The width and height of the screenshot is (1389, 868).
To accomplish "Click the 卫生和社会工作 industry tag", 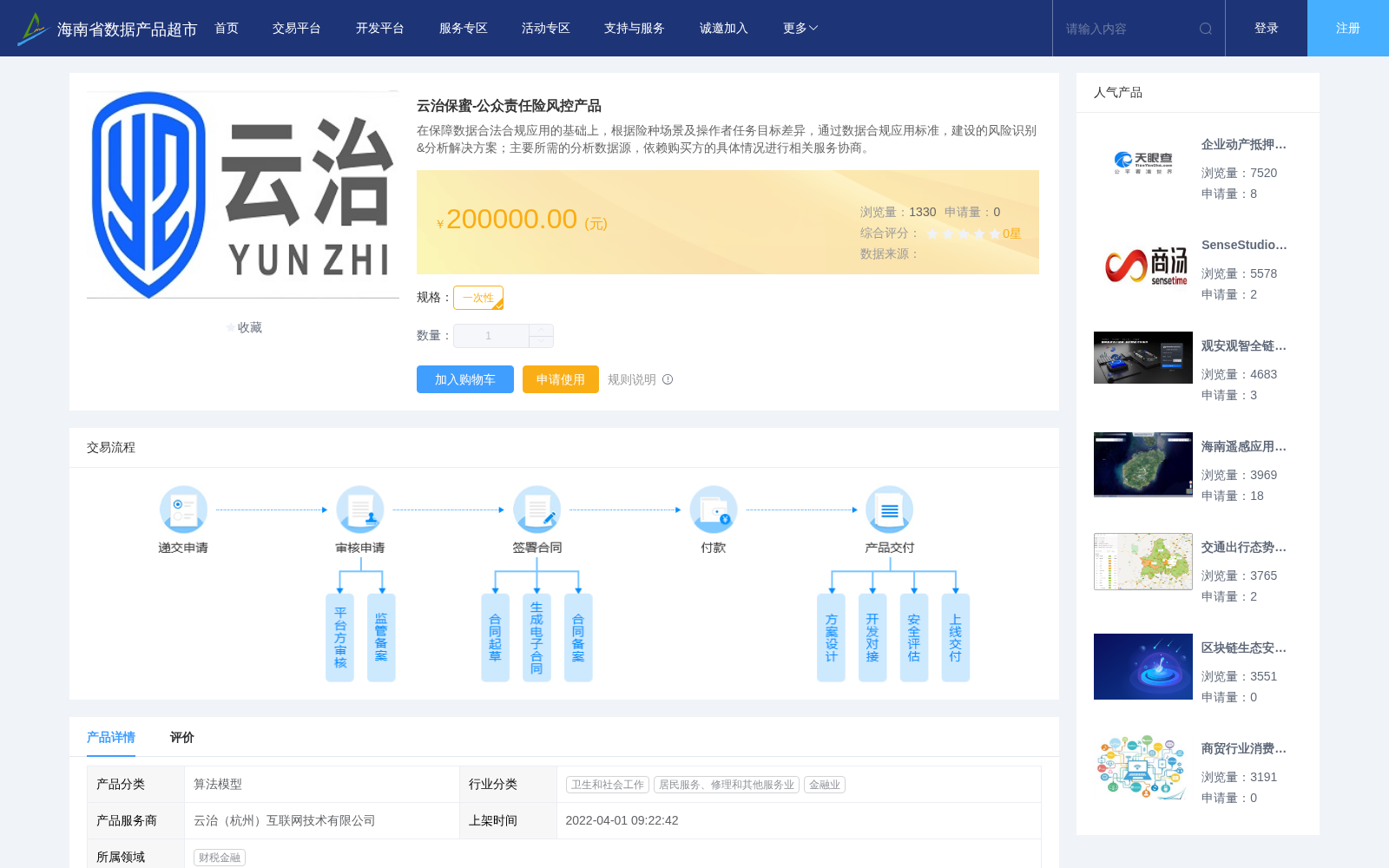I will click(x=608, y=785).
